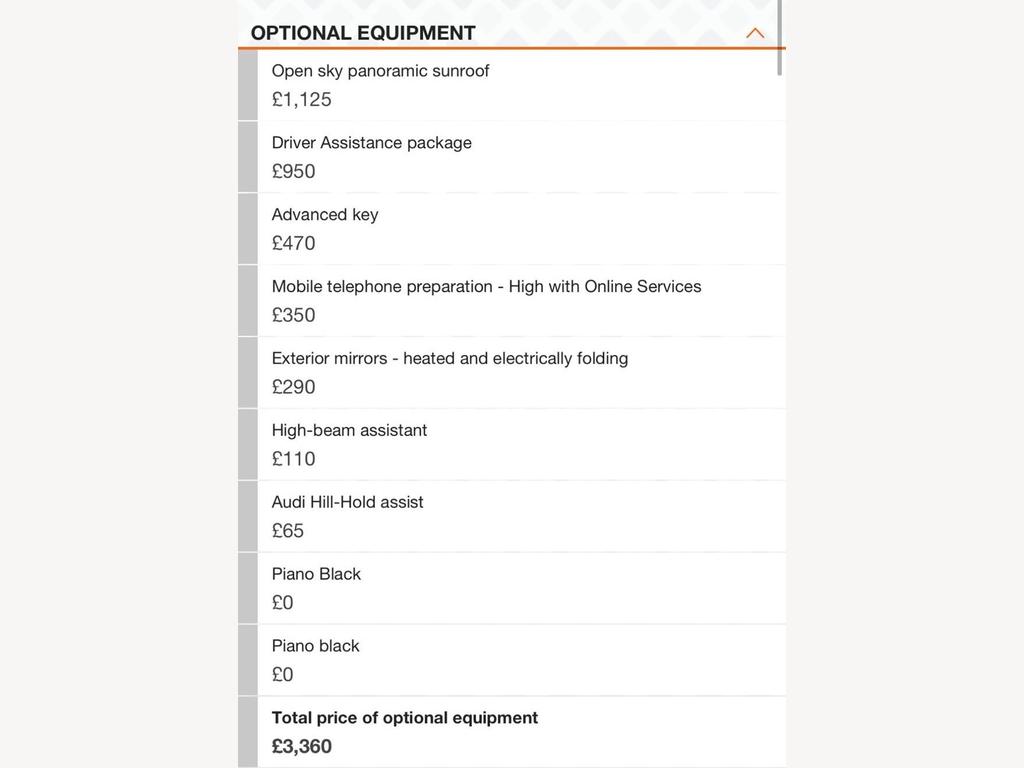Image resolution: width=1024 pixels, height=768 pixels.
Task: Click grey marker beside High-beam assistant
Action: click(248, 444)
